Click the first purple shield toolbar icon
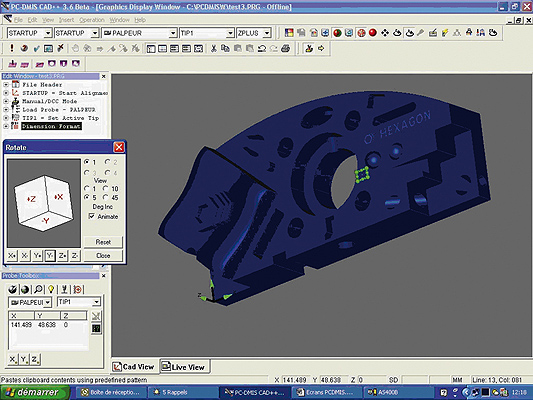This screenshot has height=400, width=533. click(52, 64)
